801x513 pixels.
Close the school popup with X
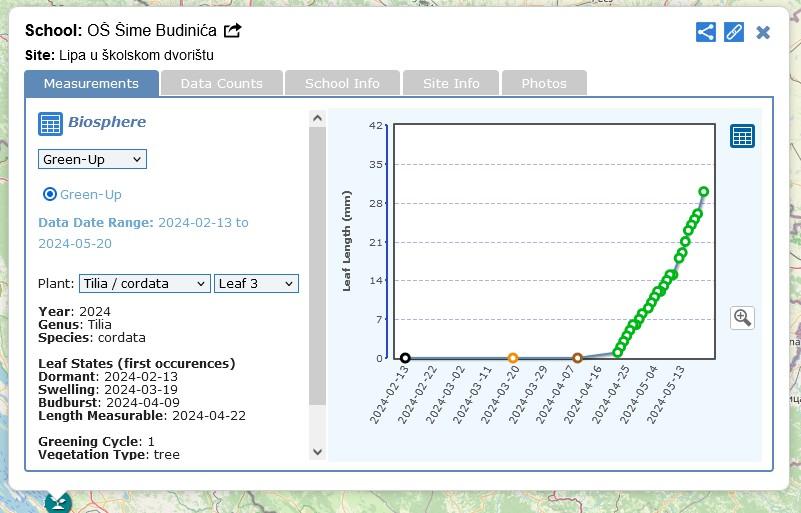coord(763,32)
